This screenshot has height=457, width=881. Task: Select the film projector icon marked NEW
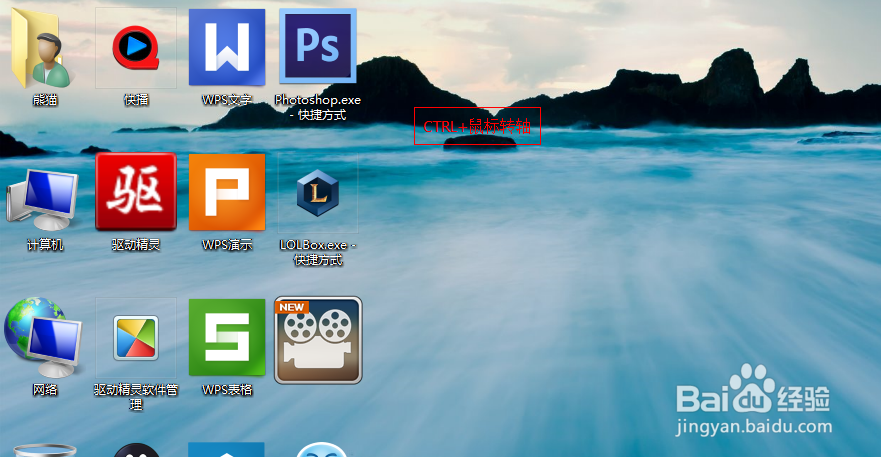pyautogui.click(x=318, y=340)
